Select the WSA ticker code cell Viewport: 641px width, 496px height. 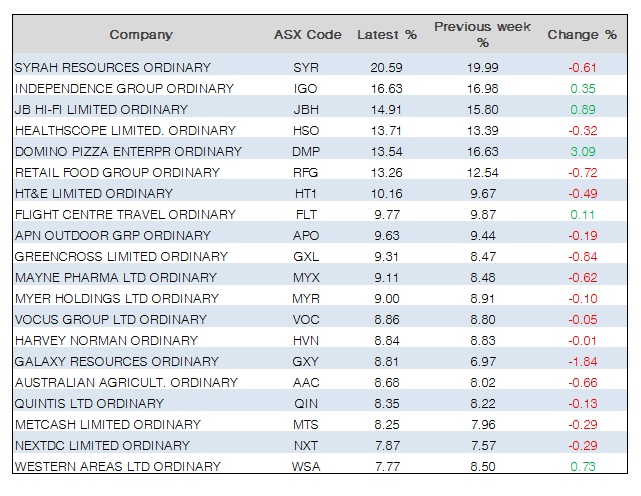[306, 466]
